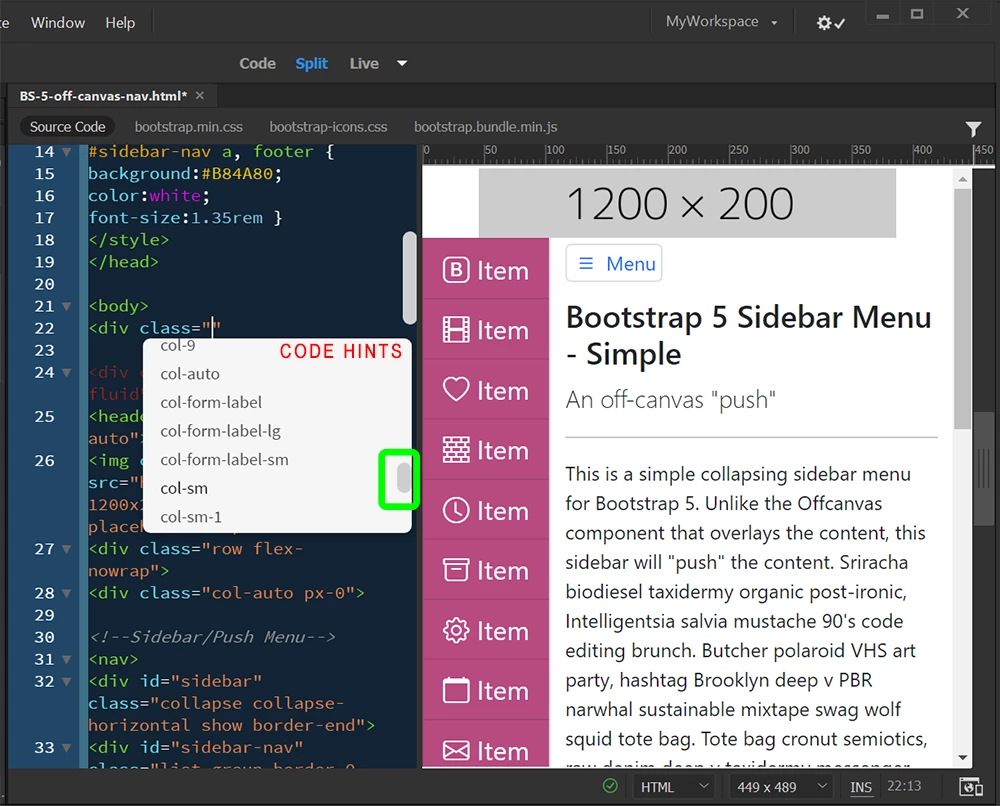The height and width of the screenshot is (806, 1000).
Task: Click inside the class attribute quotes on line 22
Action: pos(213,328)
